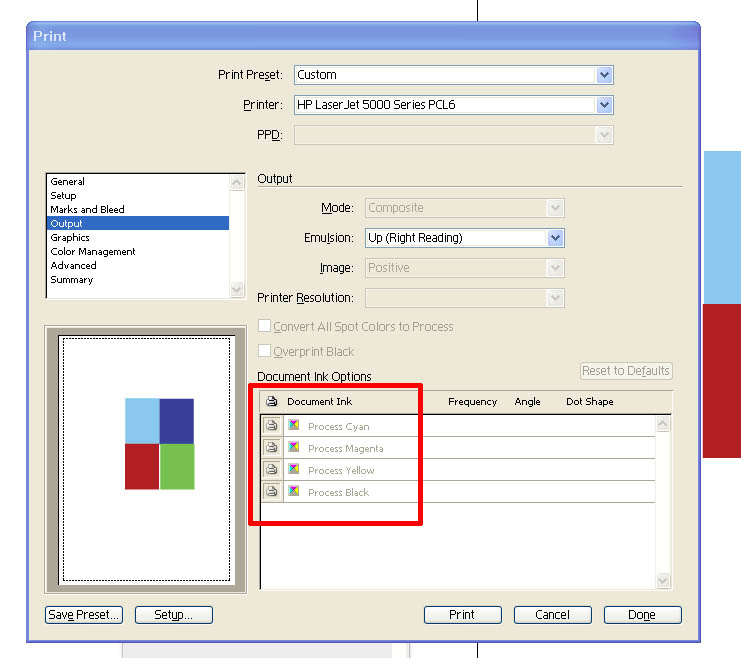Viewport: 741px width, 658px height.
Task: Check the Overprint Black checkbox
Action: coord(265,351)
